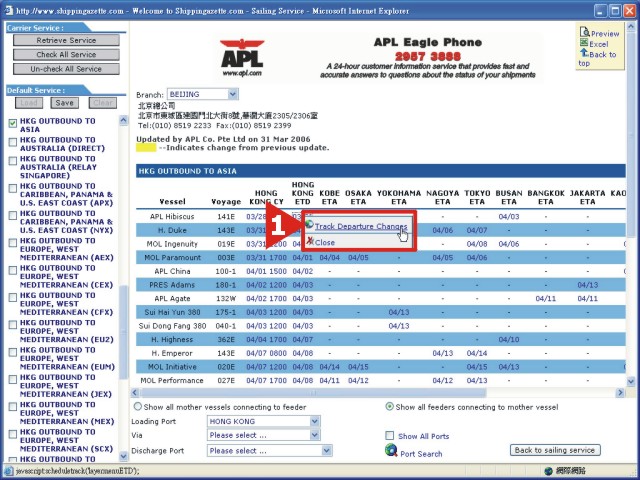Click the Internet Explorer page icon in title bar
Viewport: 640px width, 480px height.
[8, 11]
